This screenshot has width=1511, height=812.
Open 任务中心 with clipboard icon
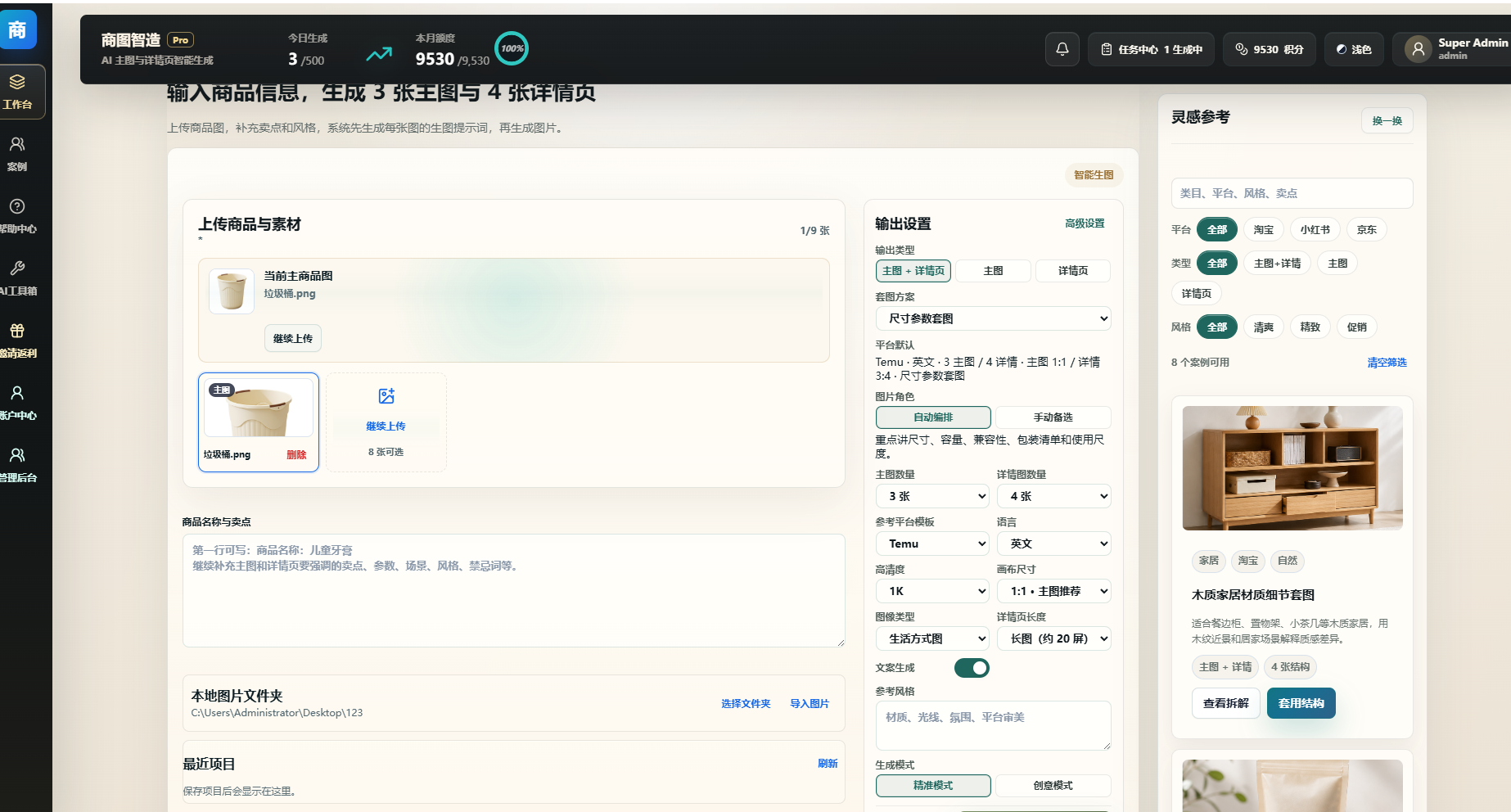pyautogui.click(x=1152, y=49)
